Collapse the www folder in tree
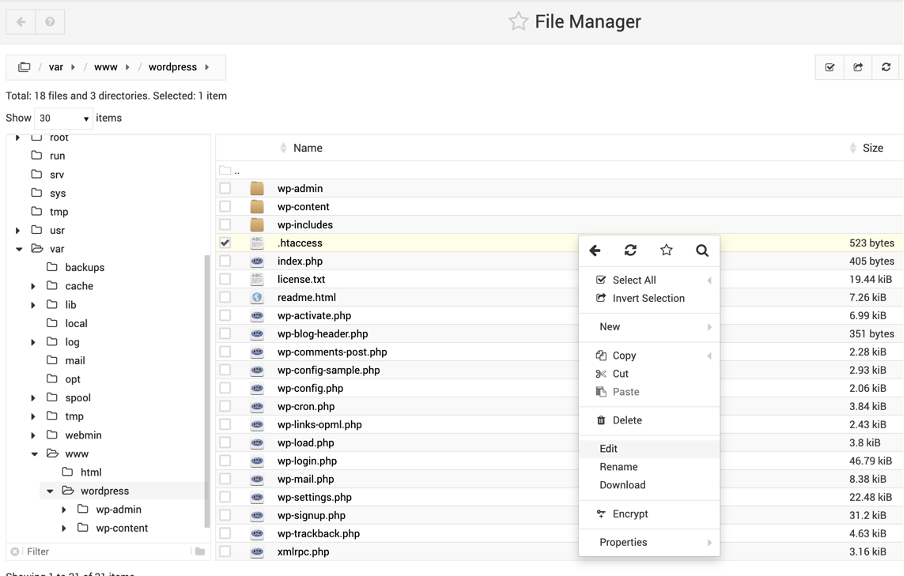Screen dimensions: 904x576 click(35, 454)
